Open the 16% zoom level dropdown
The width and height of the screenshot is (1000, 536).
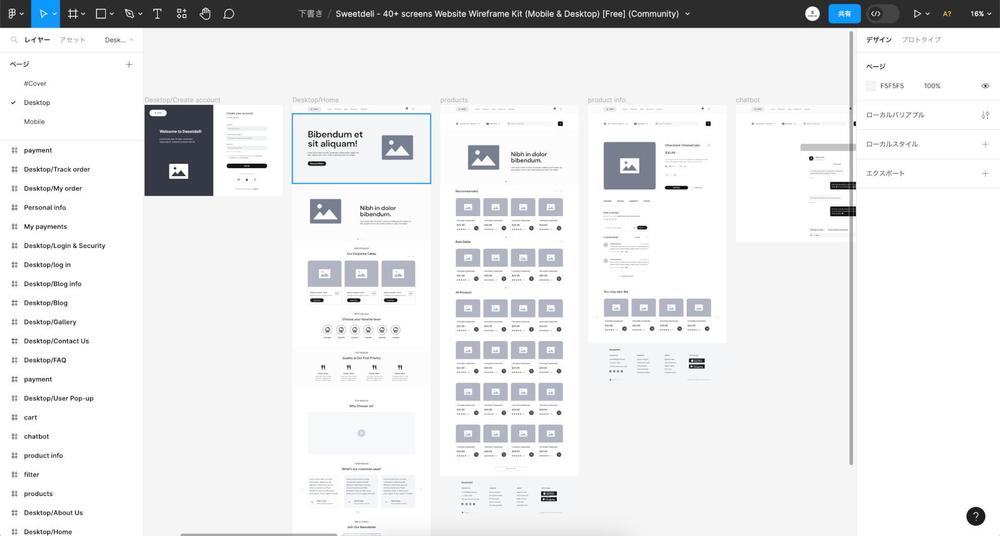pyautogui.click(x=980, y=13)
